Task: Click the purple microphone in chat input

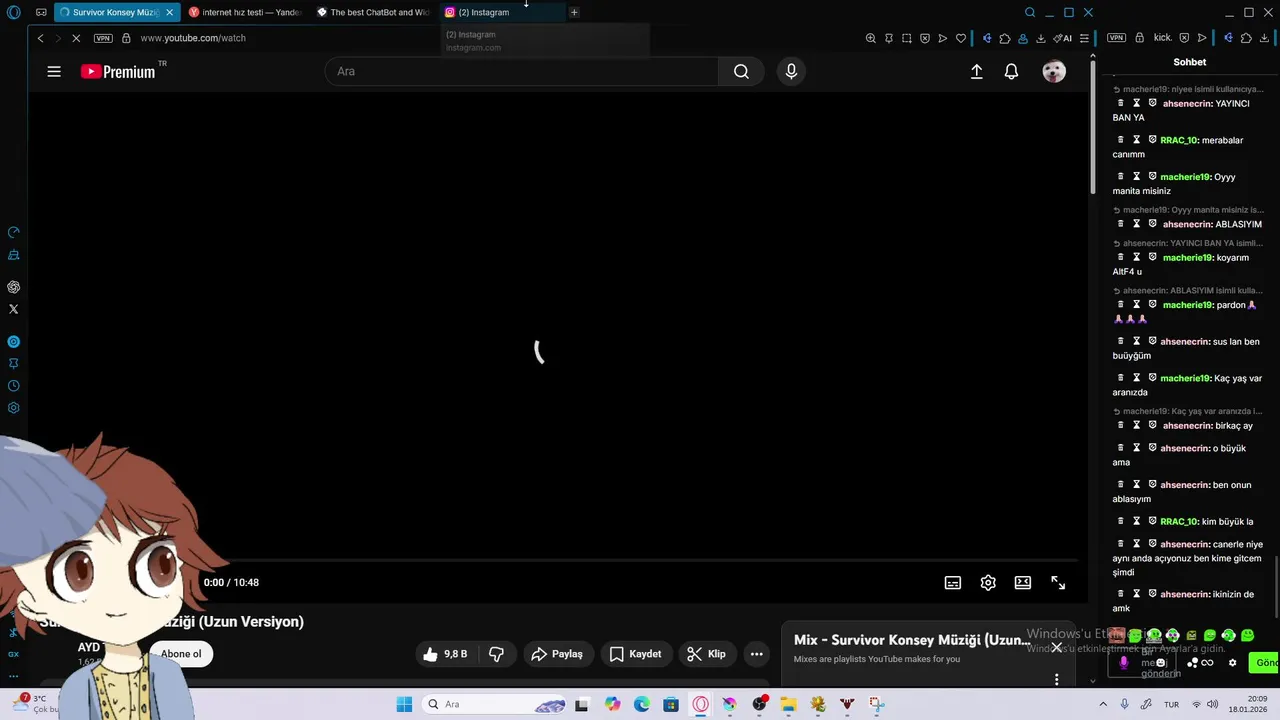Action: [x=1124, y=662]
